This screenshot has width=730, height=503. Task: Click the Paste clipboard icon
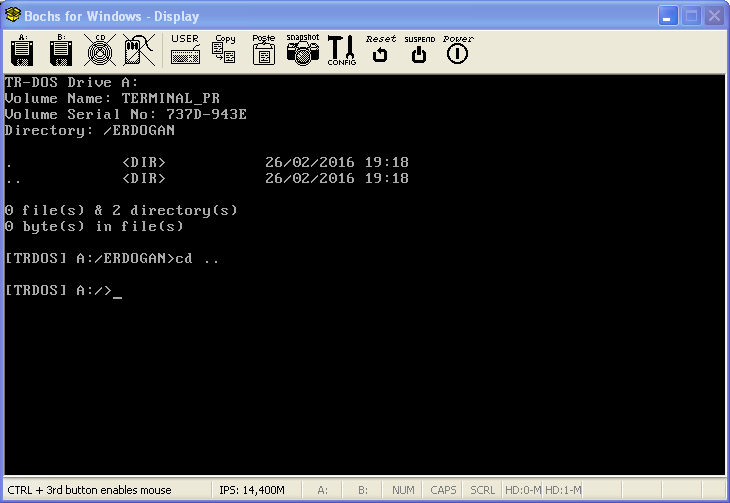(264, 49)
